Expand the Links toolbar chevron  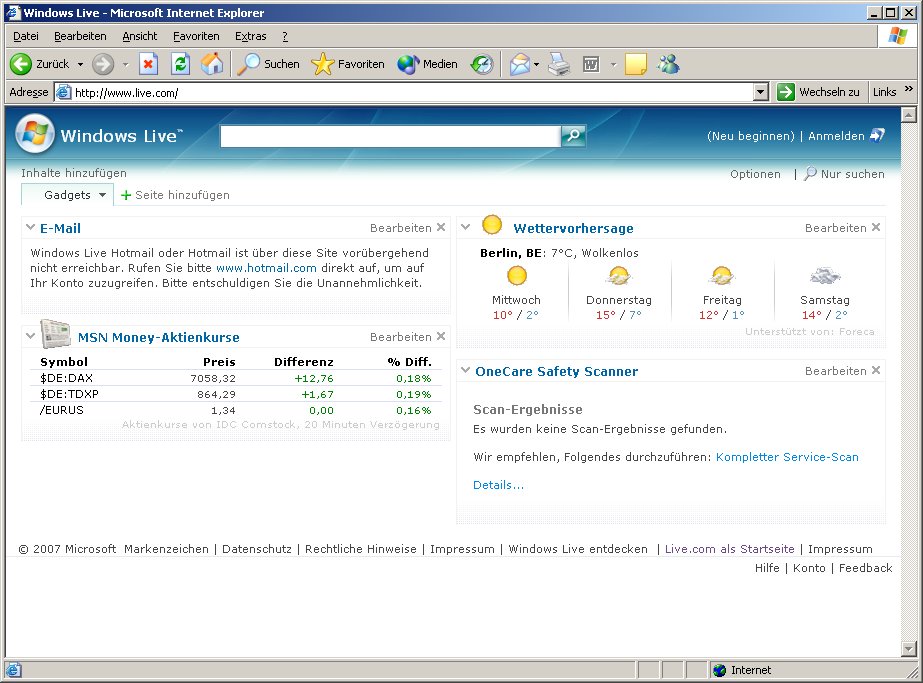click(x=908, y=89)
